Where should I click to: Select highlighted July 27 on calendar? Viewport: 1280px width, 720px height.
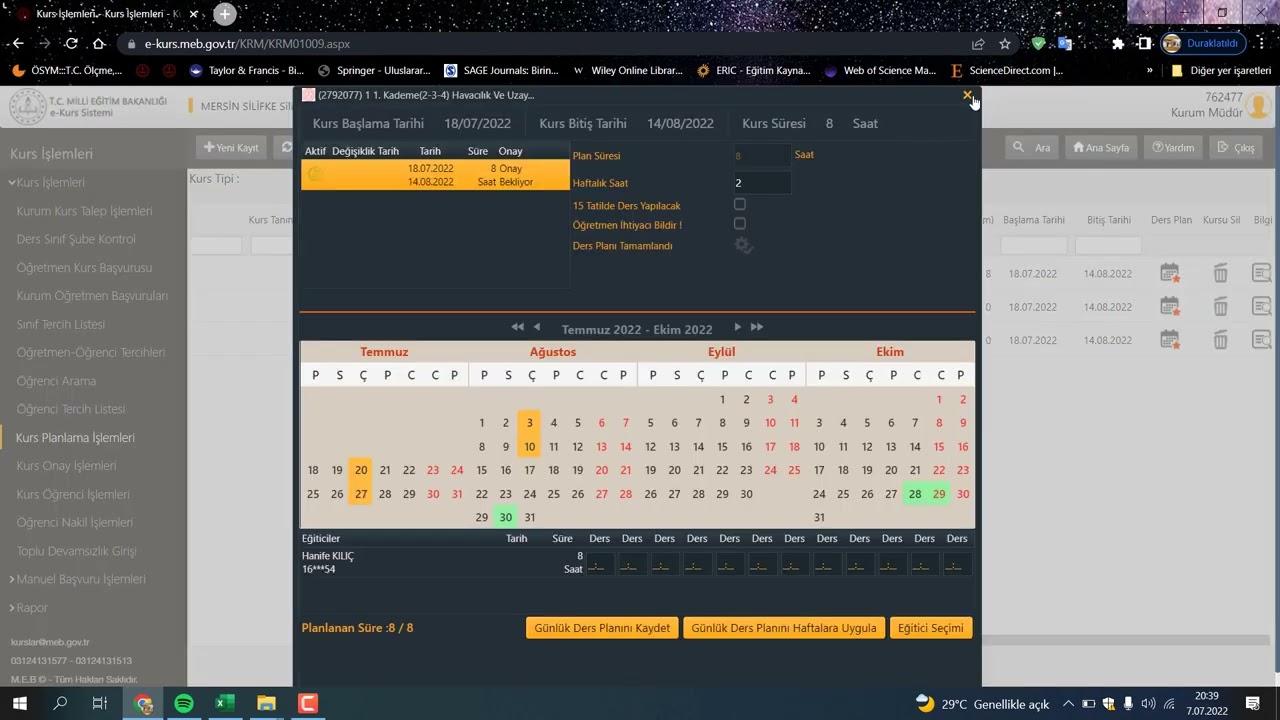coord(361,494)
